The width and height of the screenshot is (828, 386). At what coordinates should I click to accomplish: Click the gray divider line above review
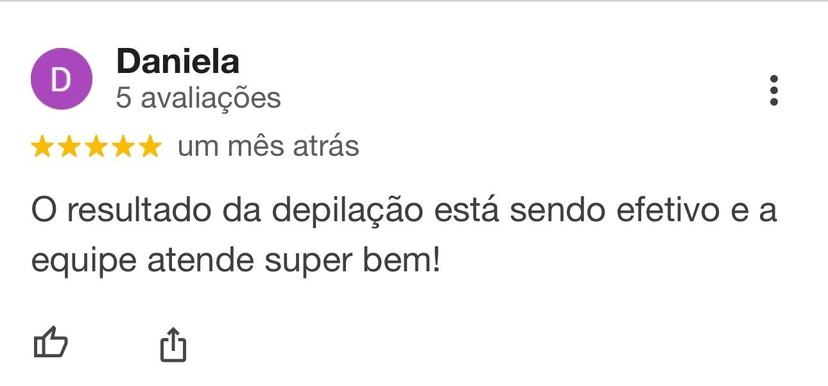click(414, 1)
